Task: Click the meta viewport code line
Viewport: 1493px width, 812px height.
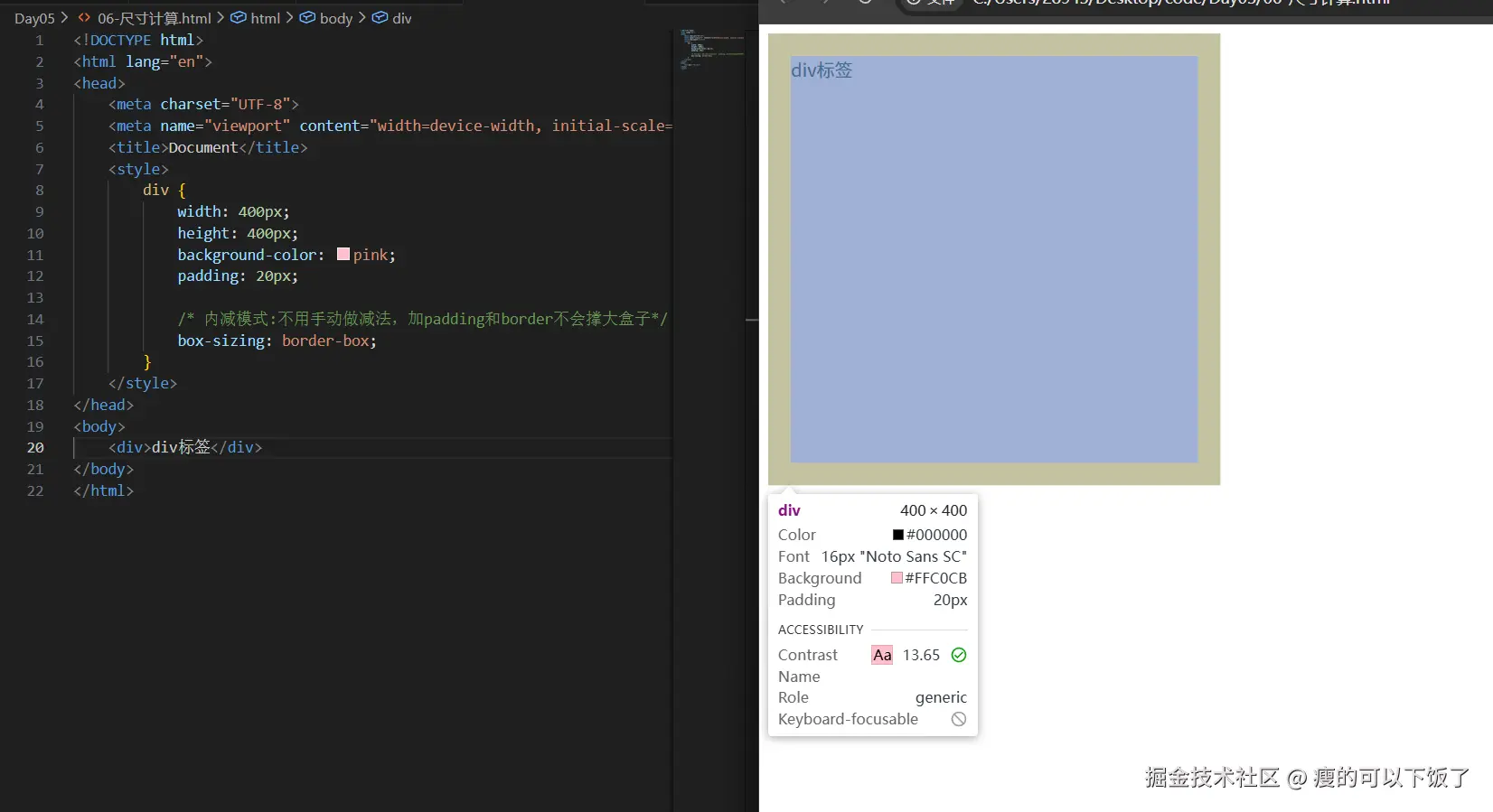Action: pyautogui.click(x=390, y=126)
